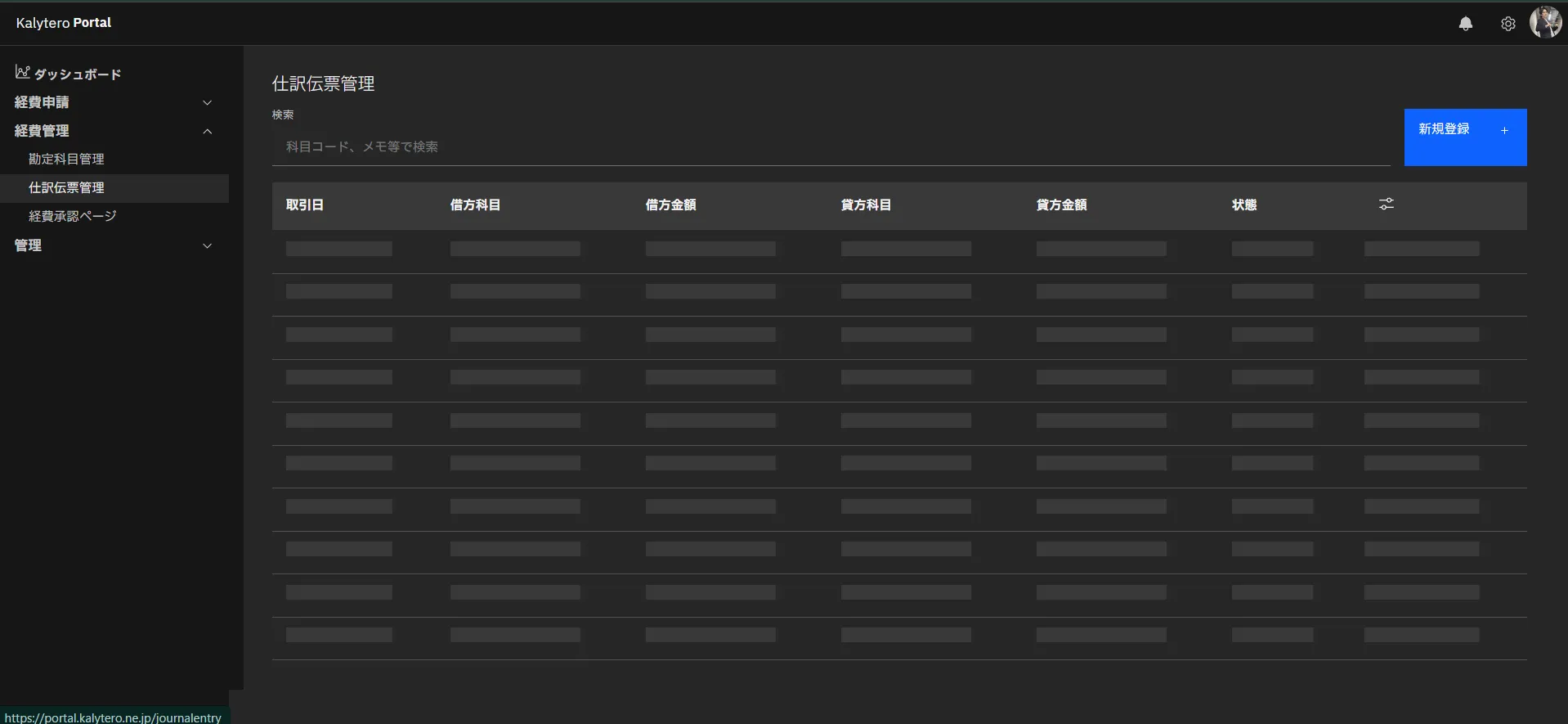Click the 取引日 column header
This screenshot has width=1568, height=724.
(305, 205)
